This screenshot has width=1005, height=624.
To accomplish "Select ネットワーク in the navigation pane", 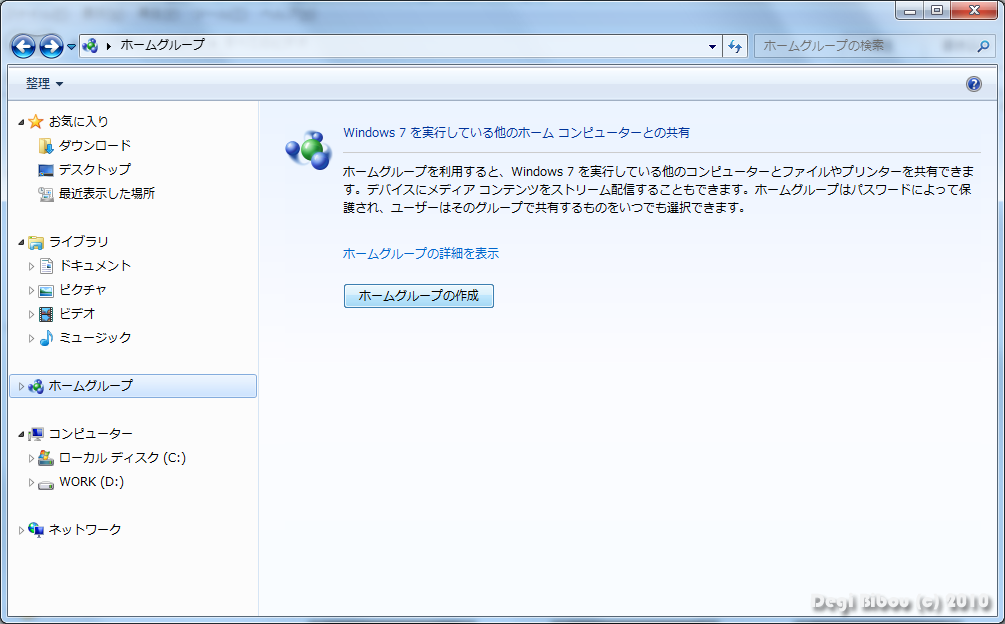I will click(x=85, y=530).
